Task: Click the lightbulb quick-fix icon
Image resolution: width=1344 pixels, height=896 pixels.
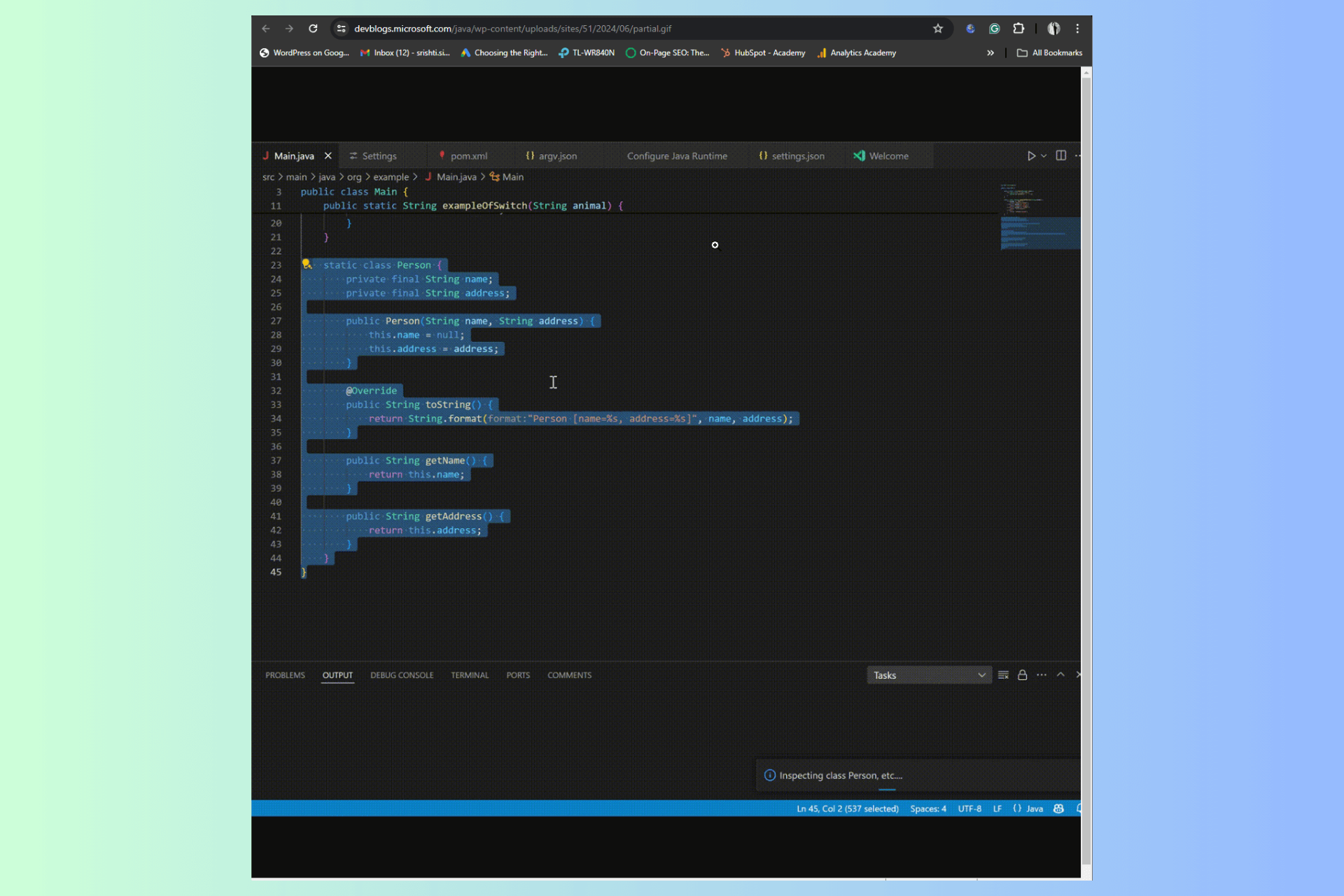Action: (x=306, y=264)
